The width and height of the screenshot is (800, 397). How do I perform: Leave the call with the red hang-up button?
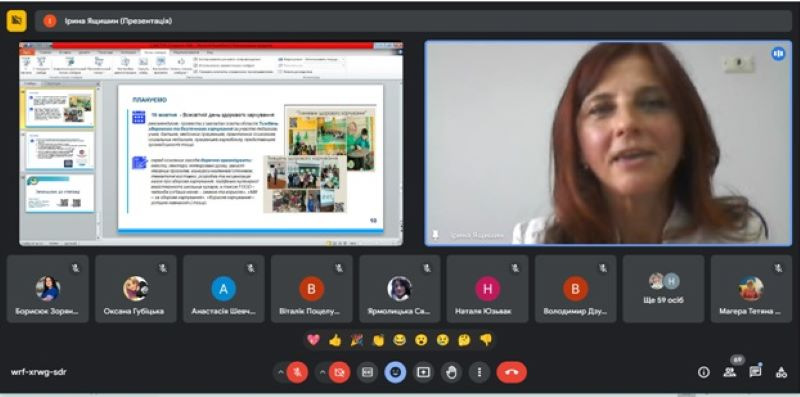click(511, 373)
